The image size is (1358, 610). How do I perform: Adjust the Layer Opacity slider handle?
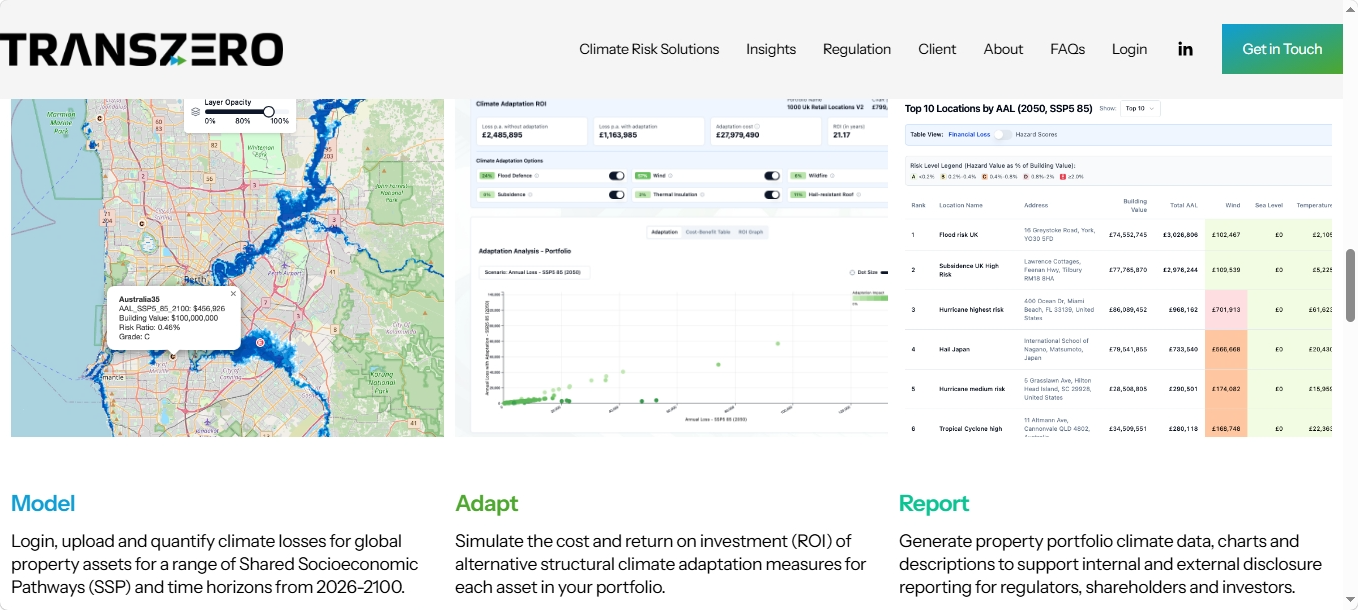click(269, 111)
